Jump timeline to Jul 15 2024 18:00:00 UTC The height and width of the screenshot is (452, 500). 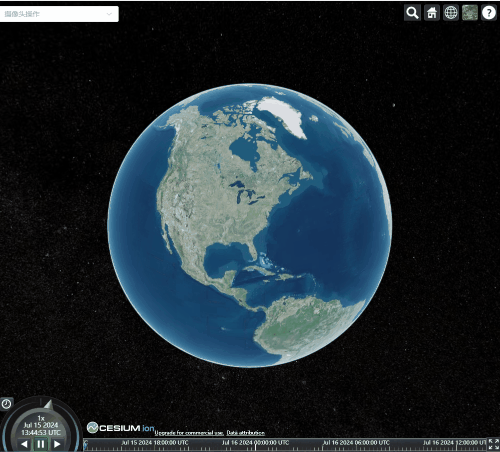155,443
